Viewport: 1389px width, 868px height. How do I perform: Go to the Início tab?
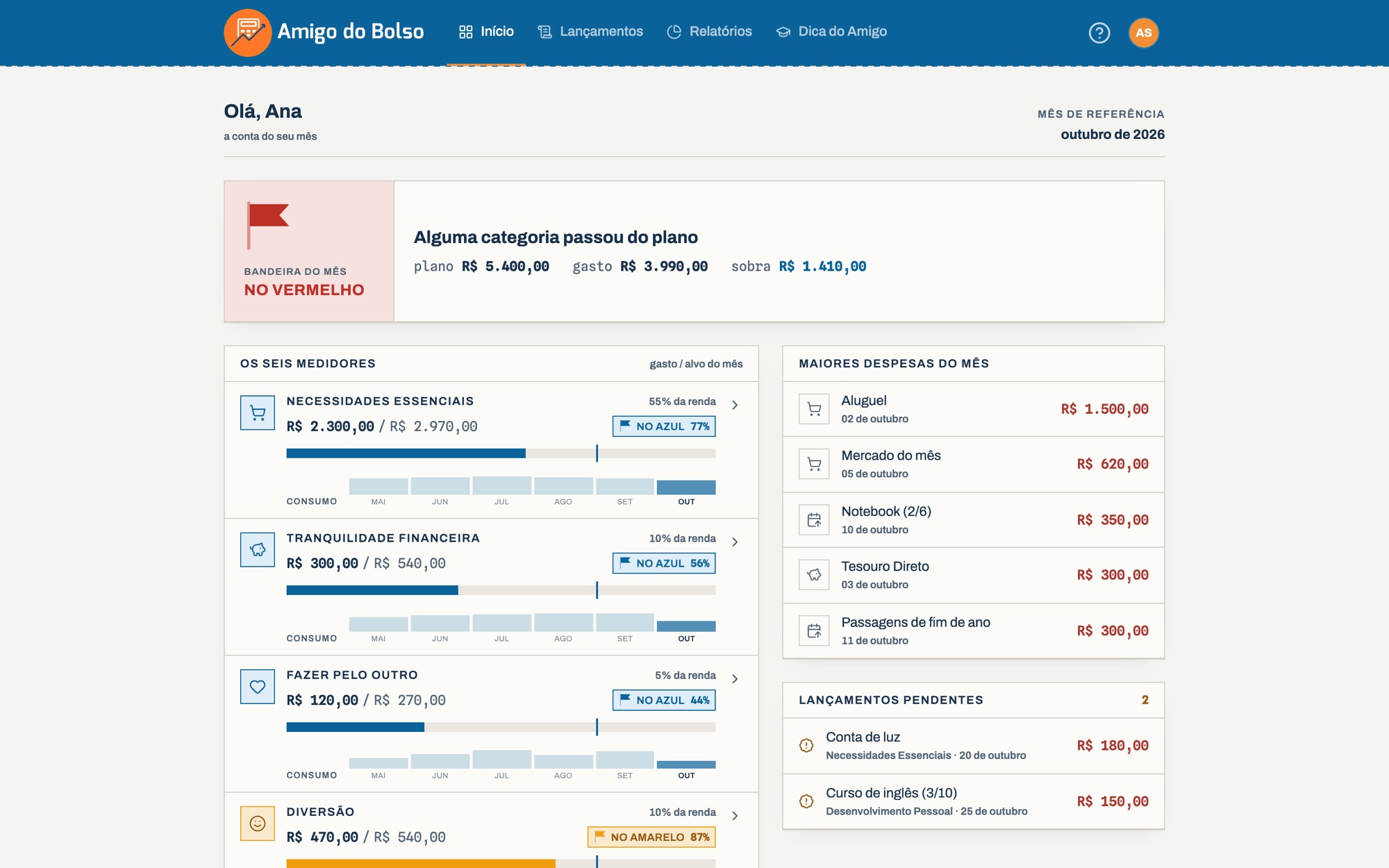click(x=486, y=32)
